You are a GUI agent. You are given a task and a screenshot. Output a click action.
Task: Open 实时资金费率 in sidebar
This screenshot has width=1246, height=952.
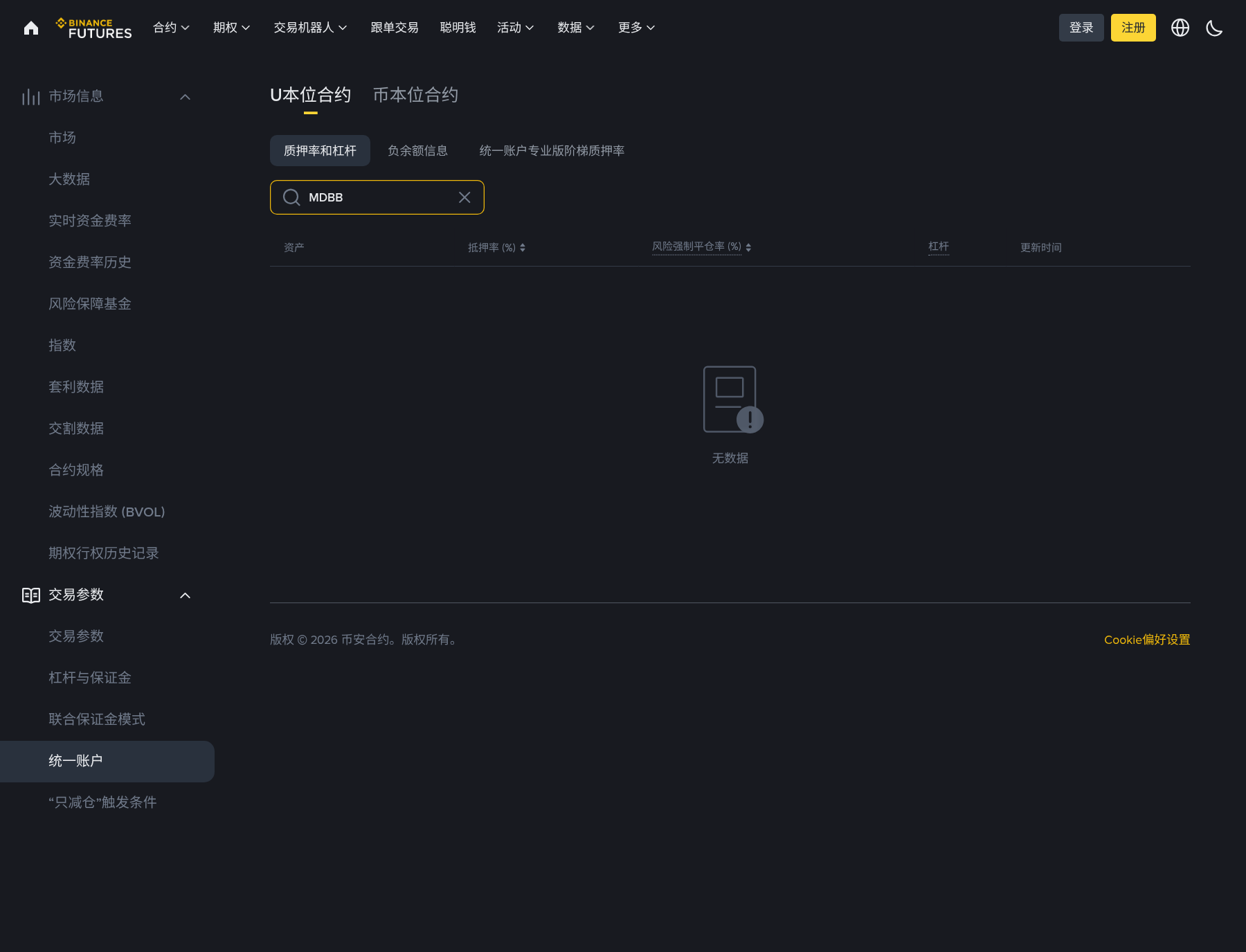pos(90,221)
